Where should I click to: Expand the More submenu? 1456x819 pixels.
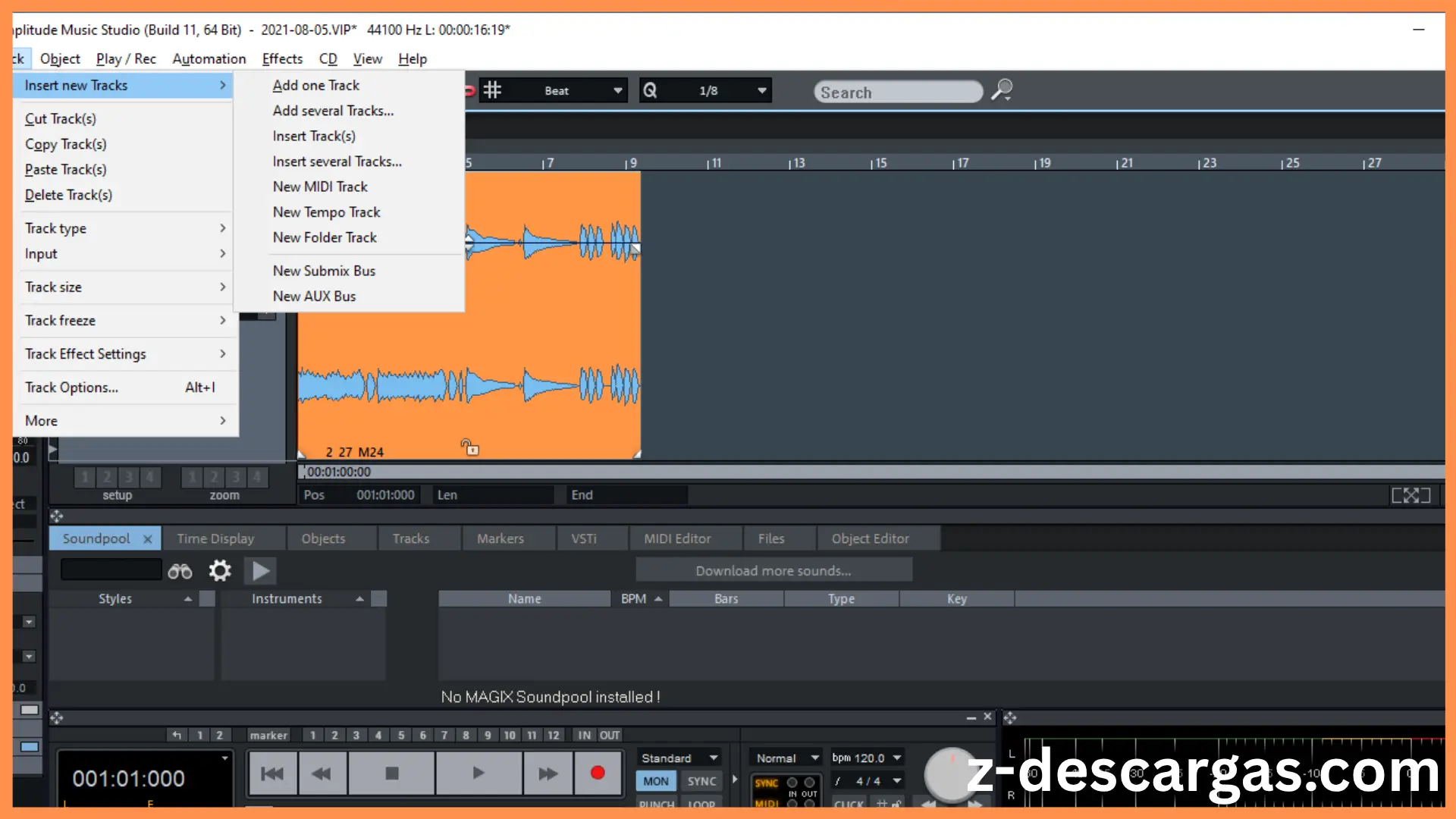[x=126, y=421]
